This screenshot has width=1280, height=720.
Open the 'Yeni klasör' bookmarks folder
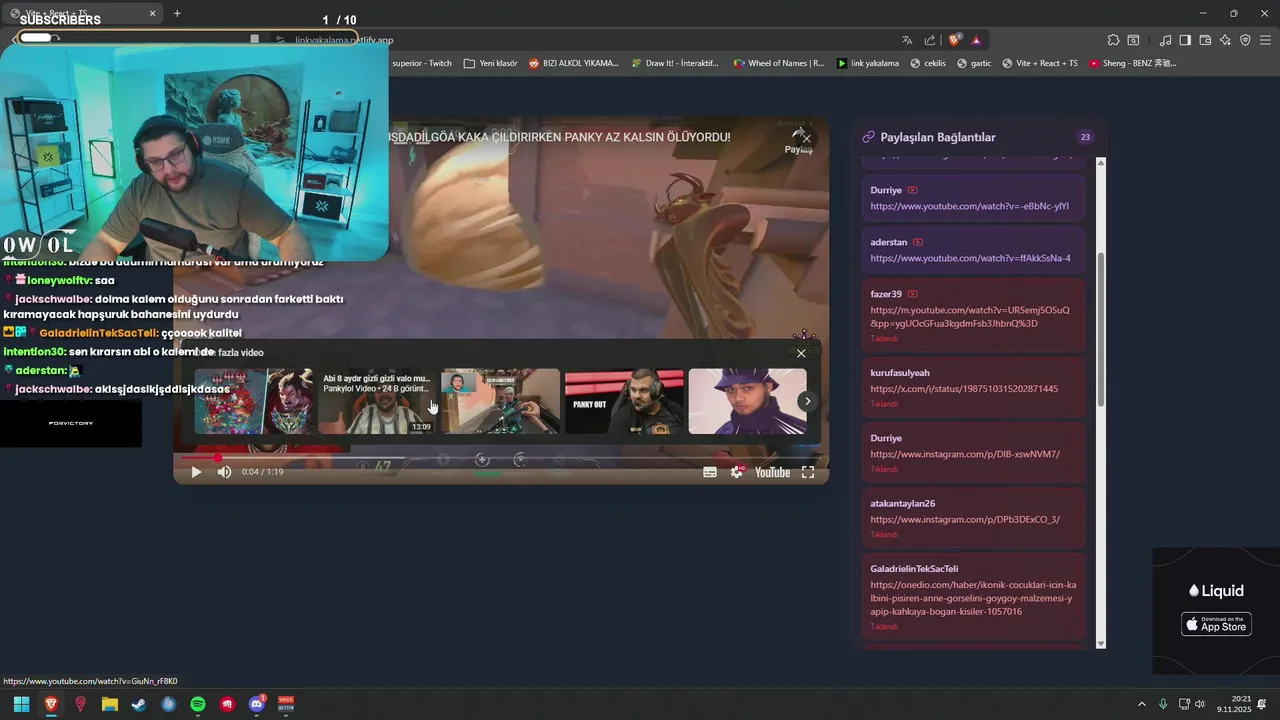(490, 63)
